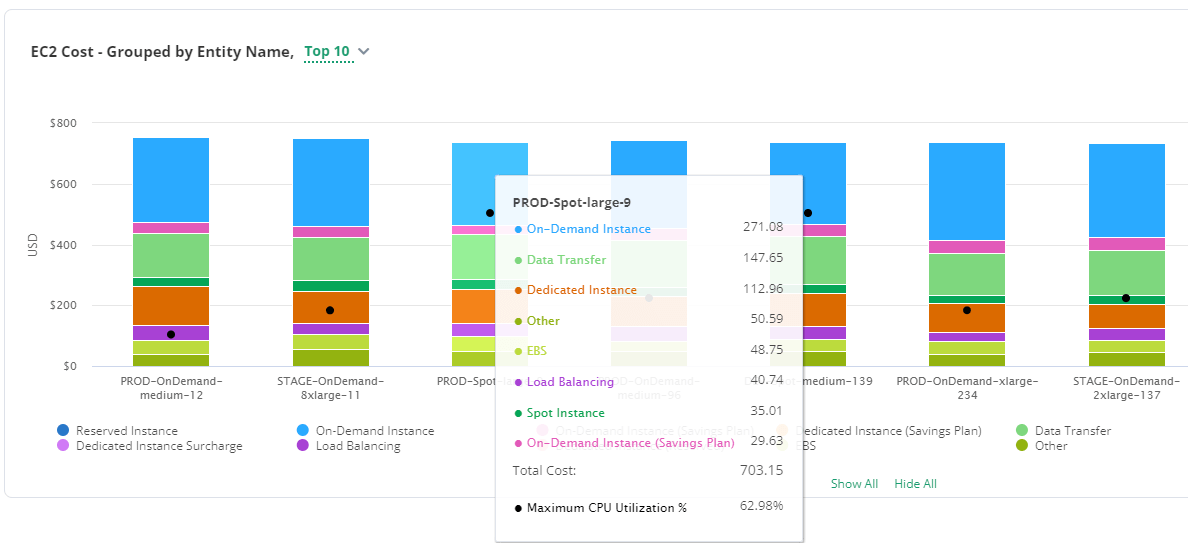This screenshot has height=543, width=1188.
Task: Select Data Transfer segment of PROD-OnDemand-medium-12 bar
Action: (170, 255)
